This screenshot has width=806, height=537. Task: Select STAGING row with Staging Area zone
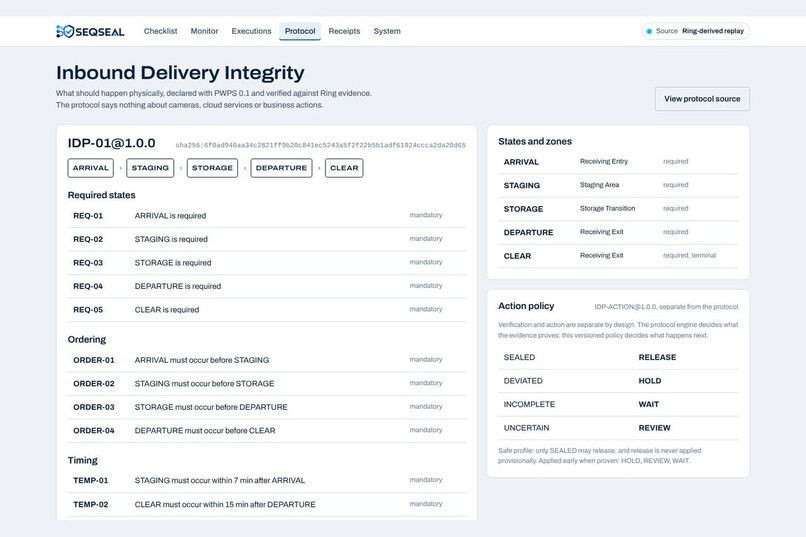[x=618, y=186]
